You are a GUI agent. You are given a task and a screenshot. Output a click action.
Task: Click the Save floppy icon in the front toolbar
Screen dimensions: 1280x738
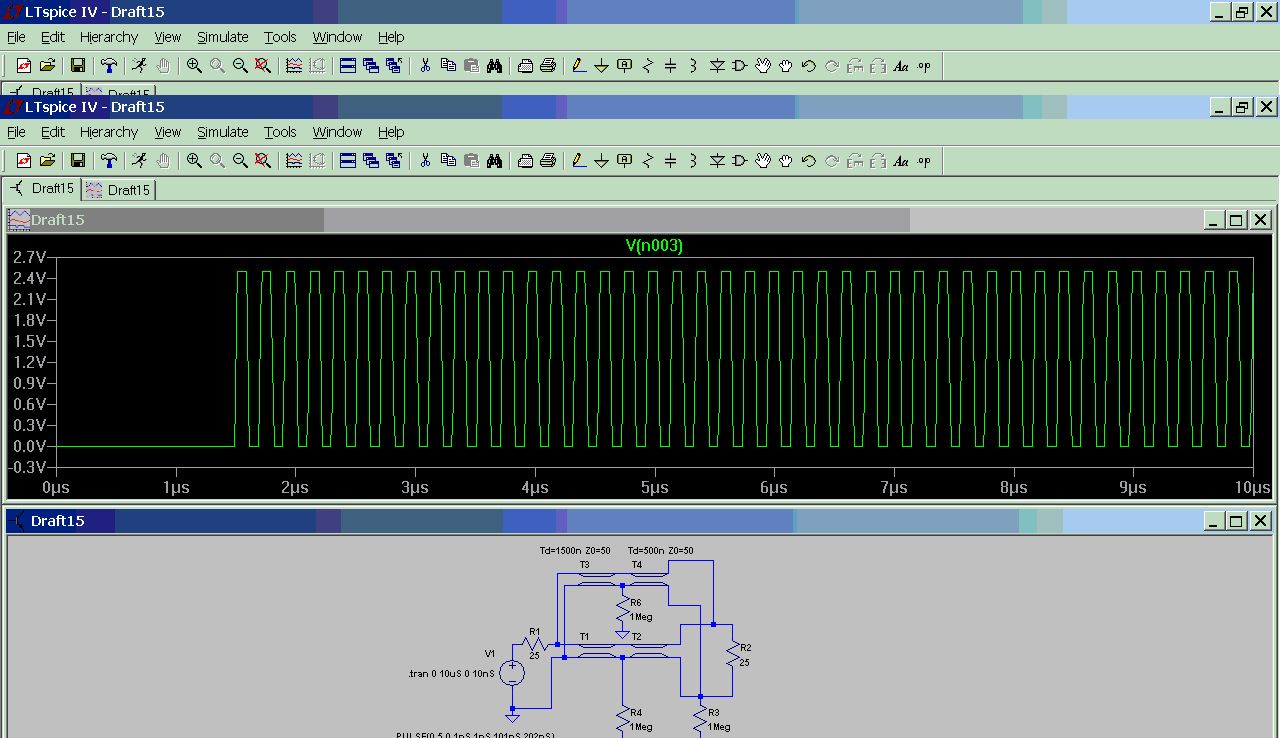(x=78, y=161)
